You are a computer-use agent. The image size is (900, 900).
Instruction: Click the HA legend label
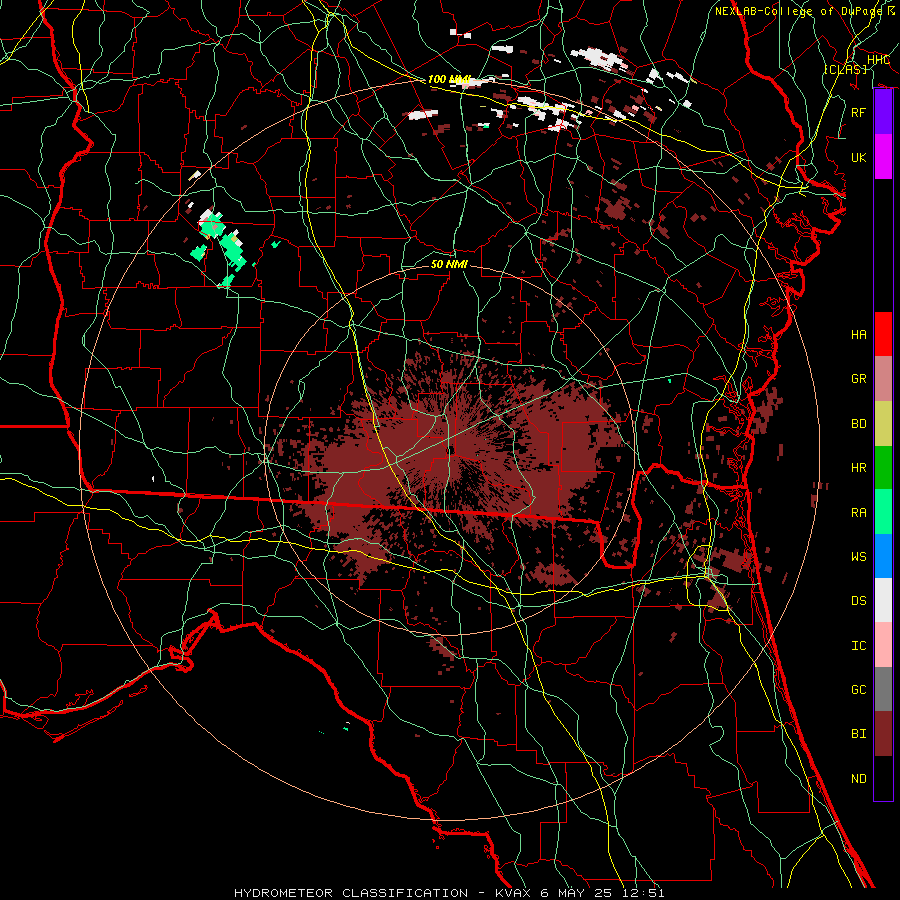click(858, 334)
